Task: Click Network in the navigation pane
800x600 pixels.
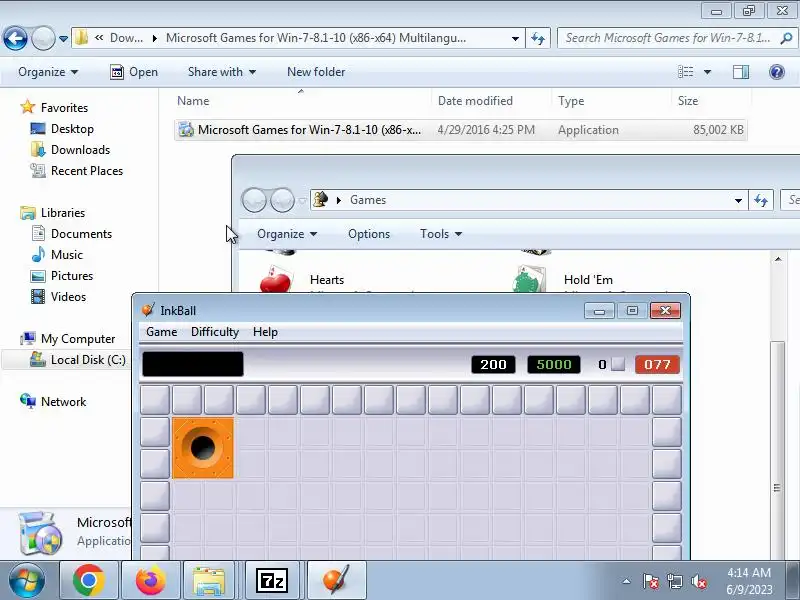Action: [x=53, y=402]
